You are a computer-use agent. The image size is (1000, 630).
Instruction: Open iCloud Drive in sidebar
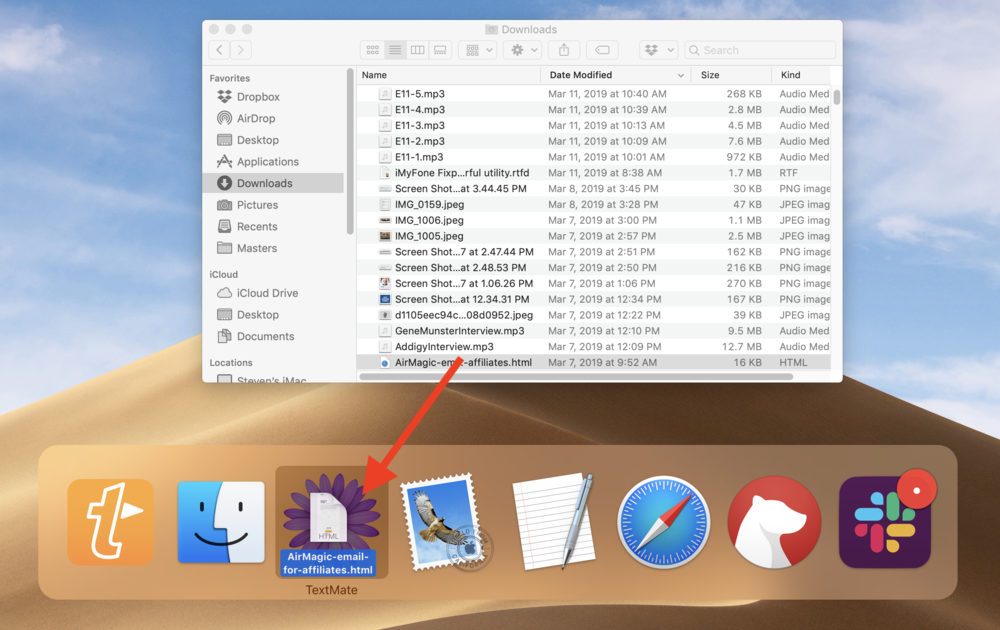coord(273,293)
